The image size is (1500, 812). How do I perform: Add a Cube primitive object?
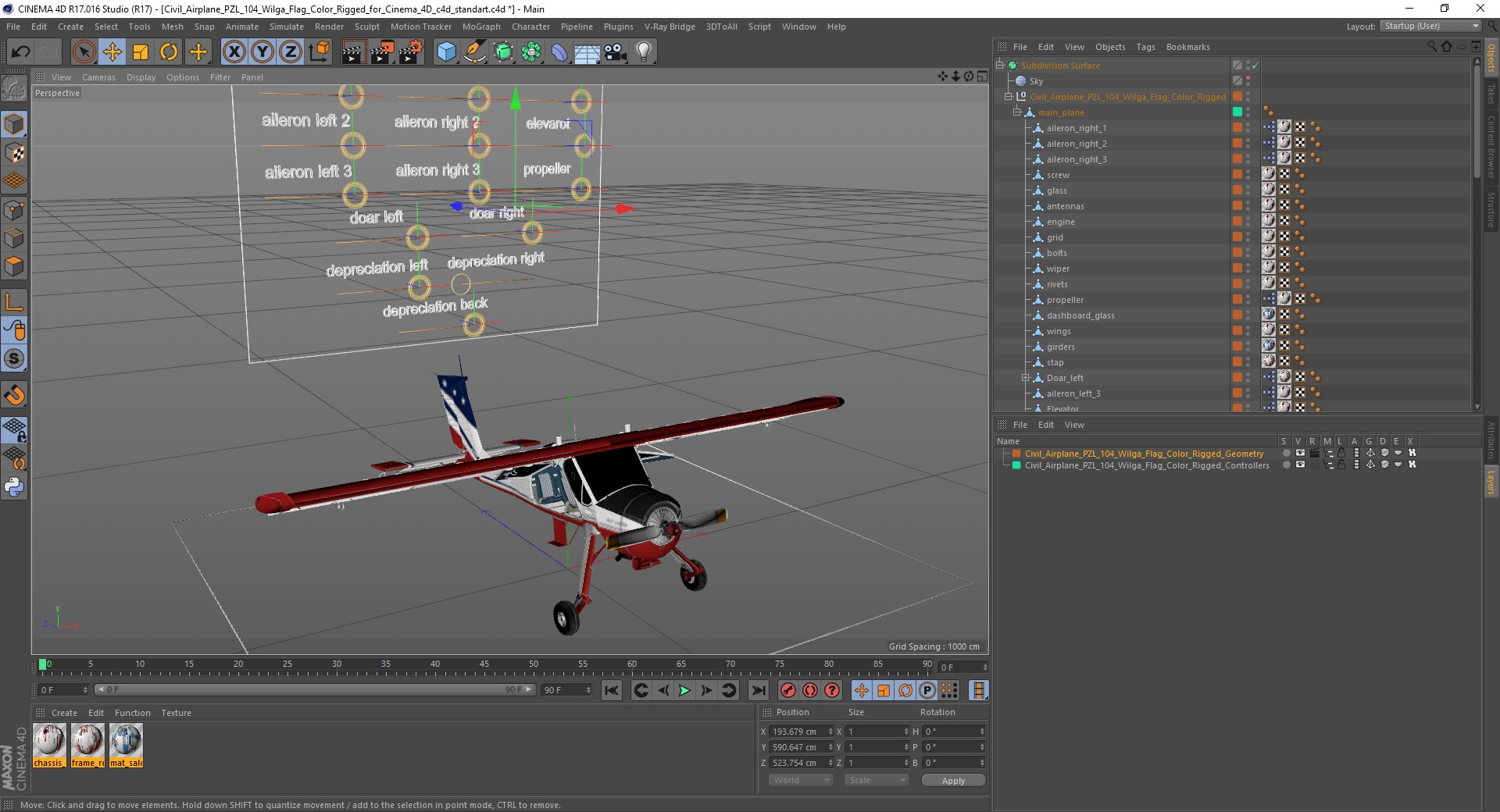tap(446, 52)
